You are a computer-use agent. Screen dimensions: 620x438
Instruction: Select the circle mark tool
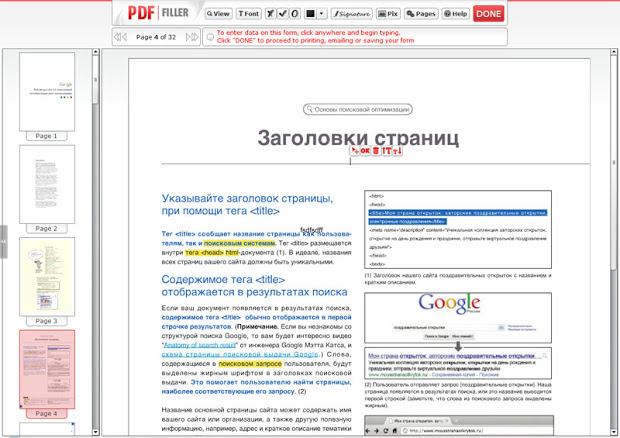click(294, 14)
